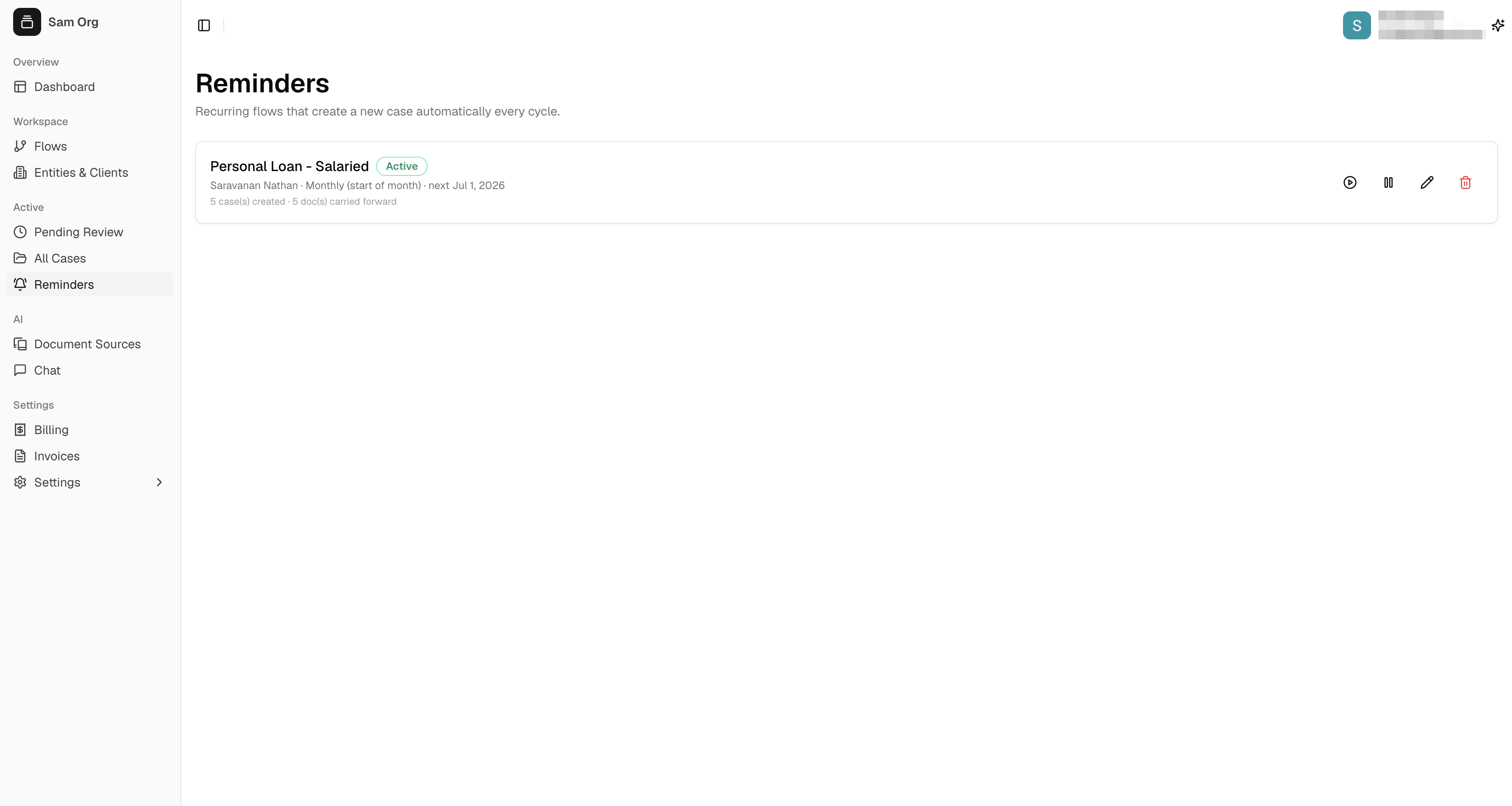Open Invoices page

(90, 456)
